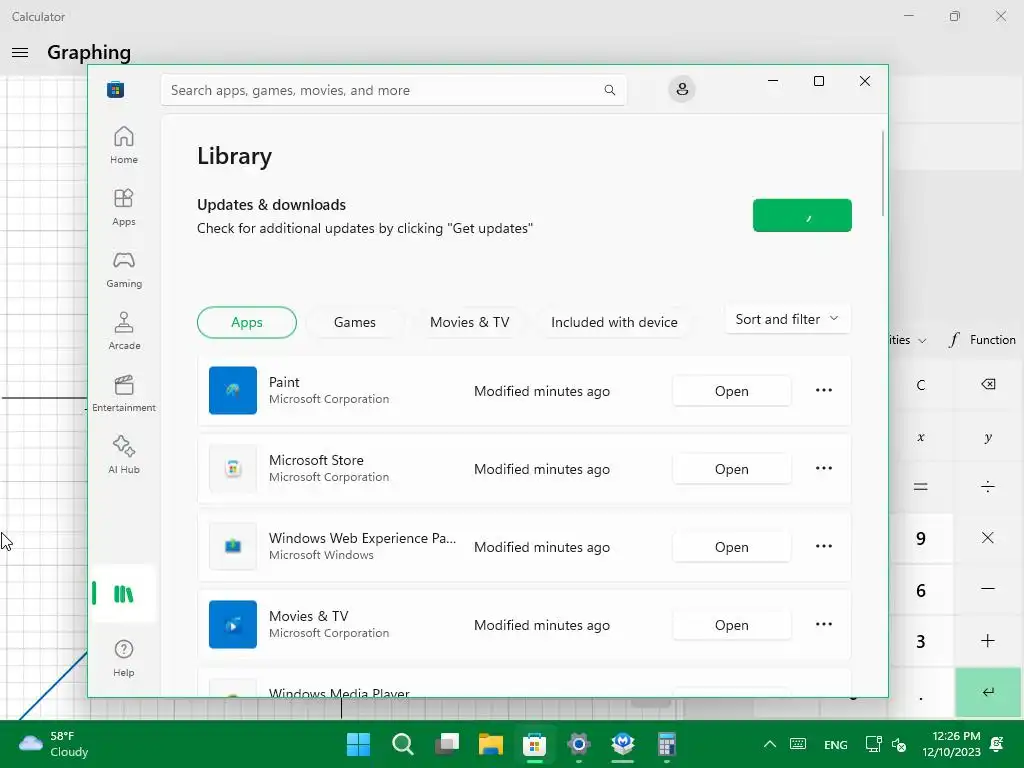Open clock showing 12:26 PM
This screenshot has height=768, width=1024.
(952, 744)
